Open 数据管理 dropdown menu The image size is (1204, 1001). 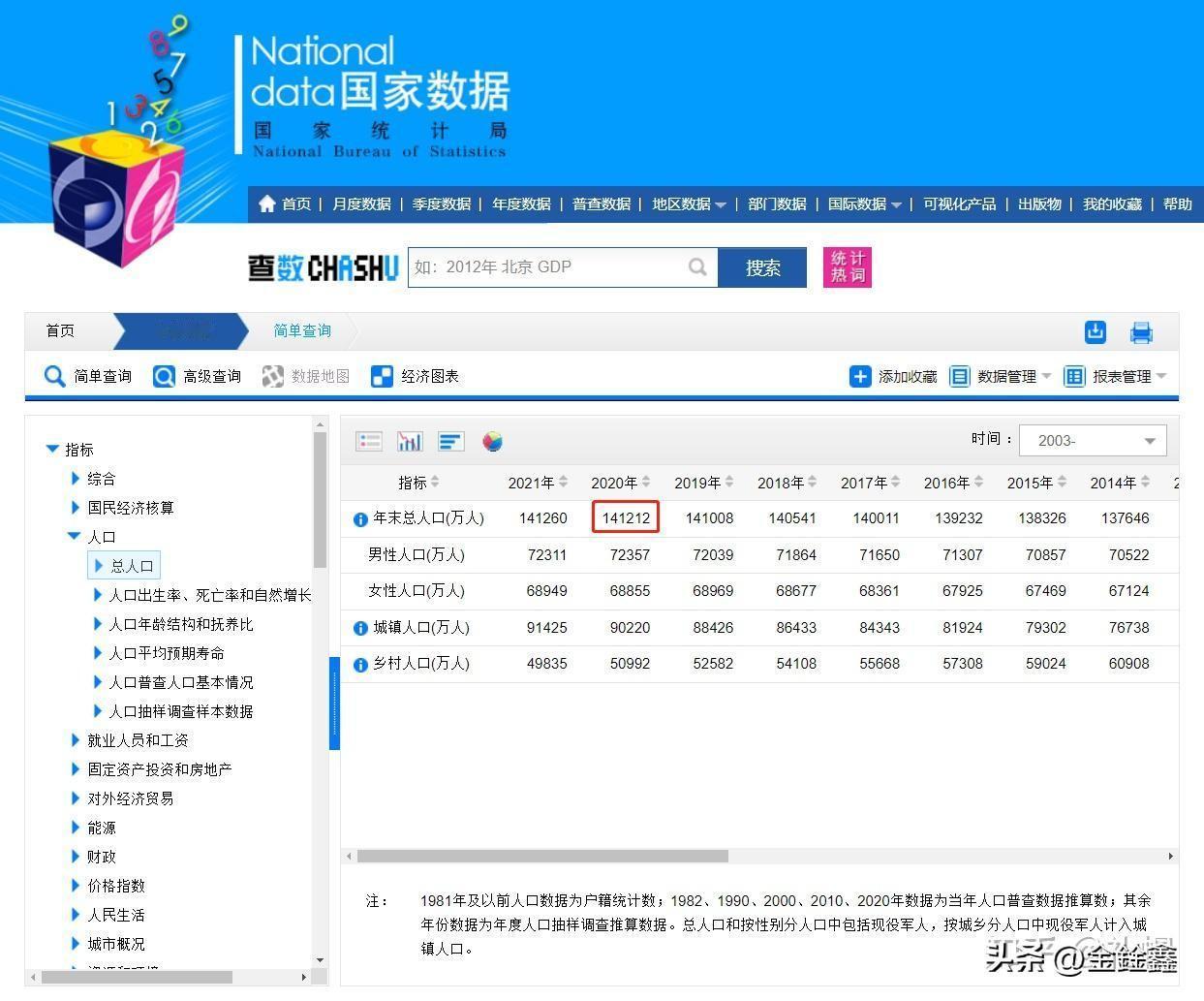[1000, 376]
